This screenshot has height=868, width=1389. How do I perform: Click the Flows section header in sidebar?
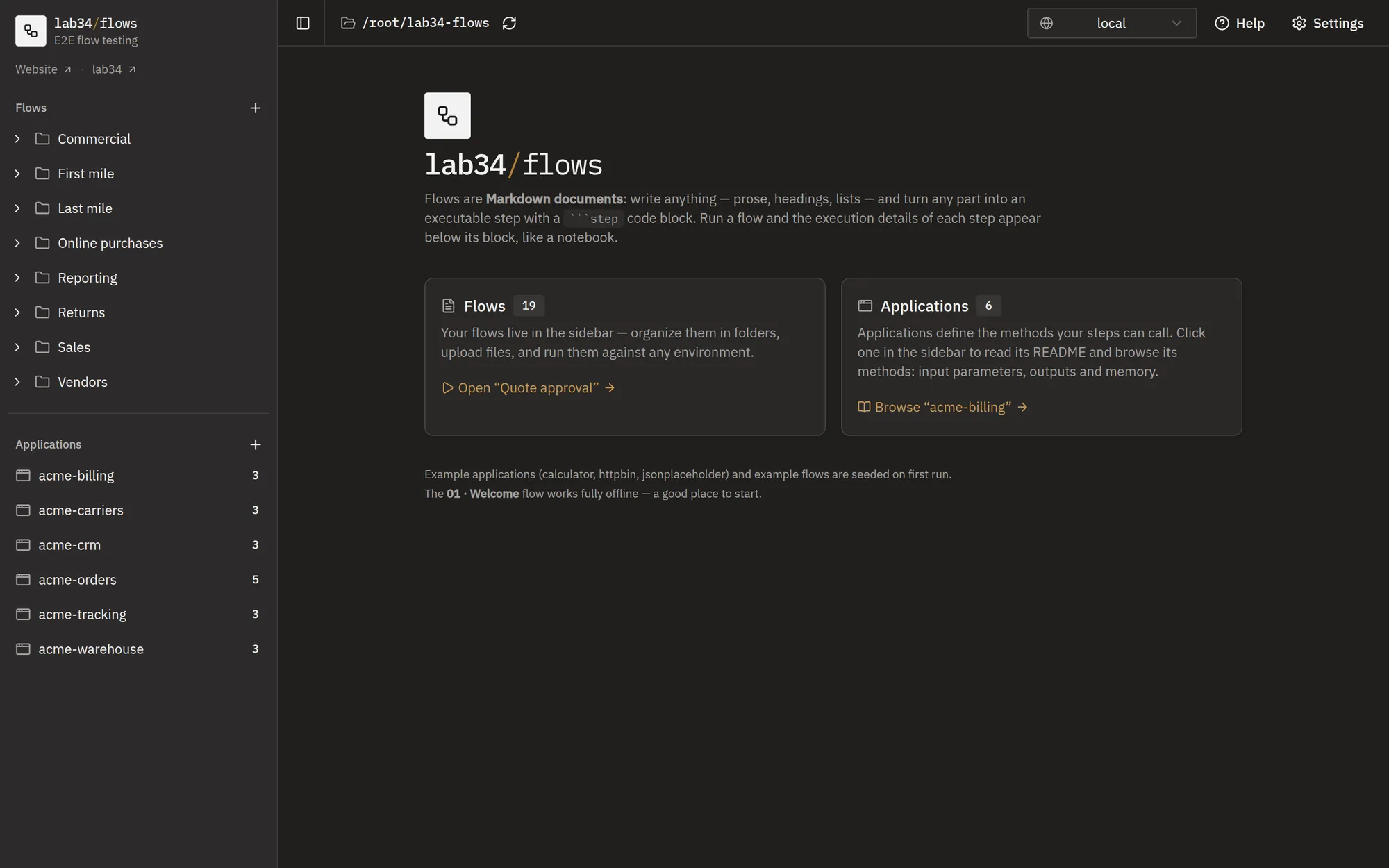pyautogui.click(x=31, y=108)
